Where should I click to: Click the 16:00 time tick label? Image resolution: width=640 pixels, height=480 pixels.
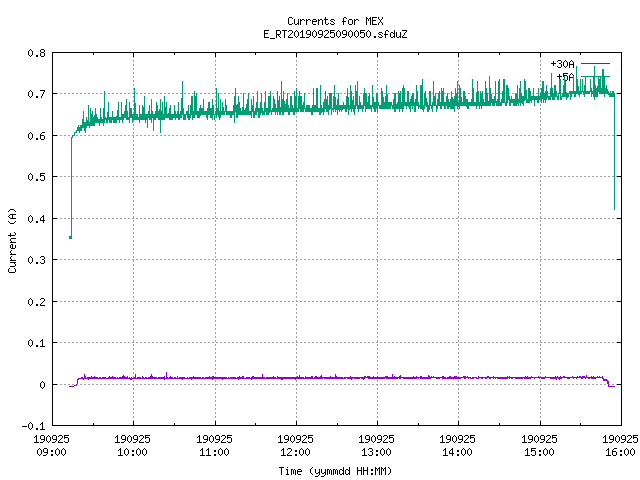pos(620,452)
